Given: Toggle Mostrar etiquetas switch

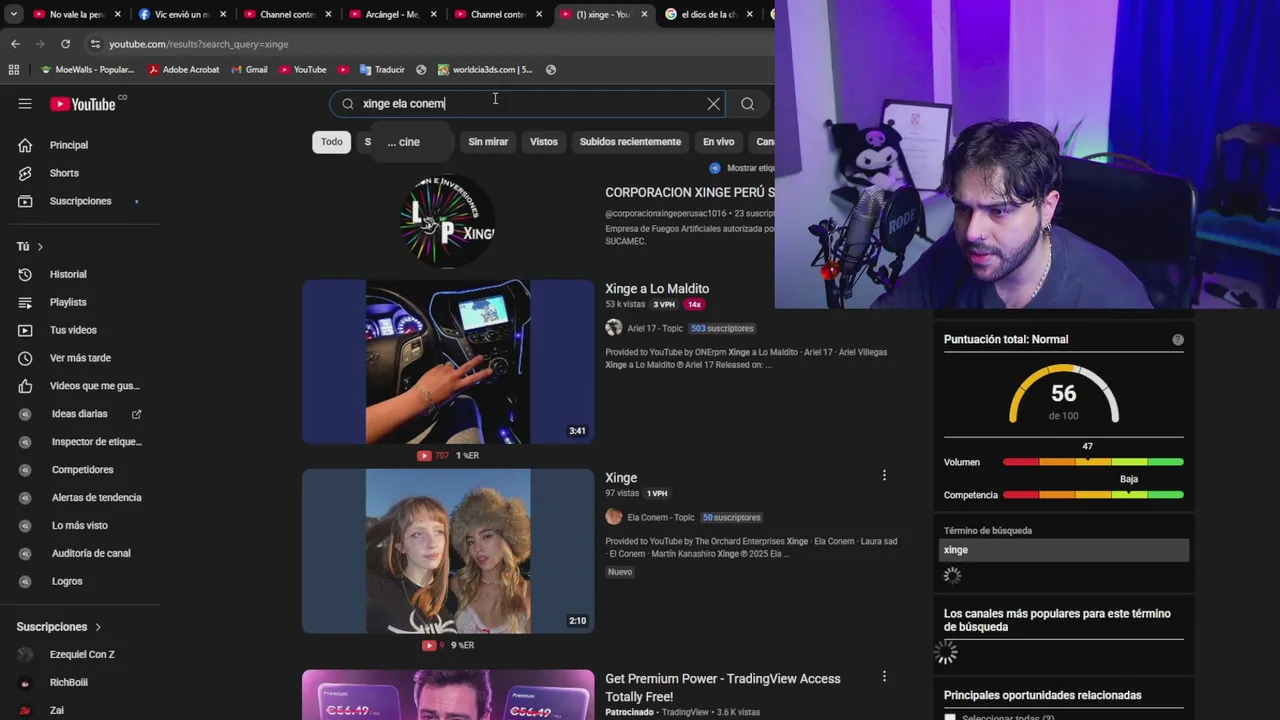Looking at the screenshot, I should pyautogui.click(x=715, y=168).
